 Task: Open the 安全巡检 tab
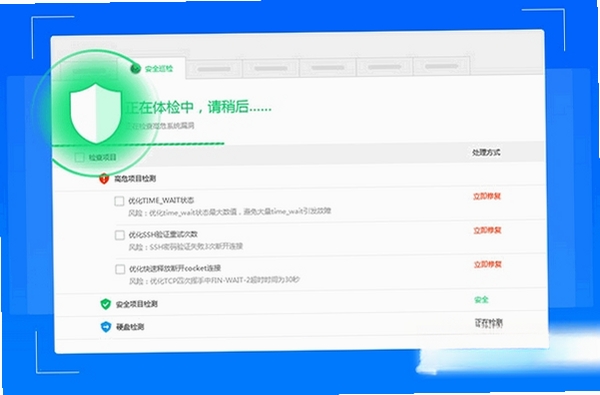[x=152, y=69]
